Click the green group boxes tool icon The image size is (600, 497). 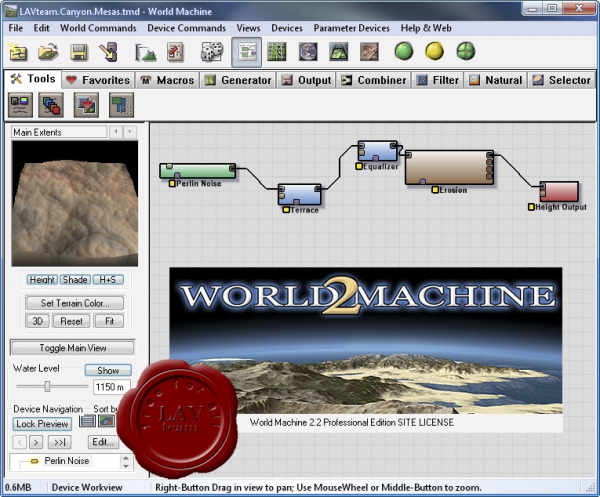tap(121, 105)
